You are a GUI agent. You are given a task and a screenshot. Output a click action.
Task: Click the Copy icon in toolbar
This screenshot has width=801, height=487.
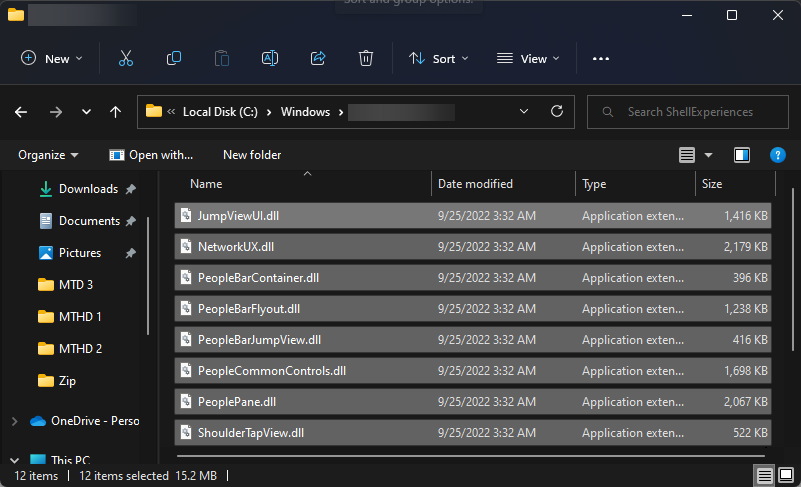[x=174, y=58]
